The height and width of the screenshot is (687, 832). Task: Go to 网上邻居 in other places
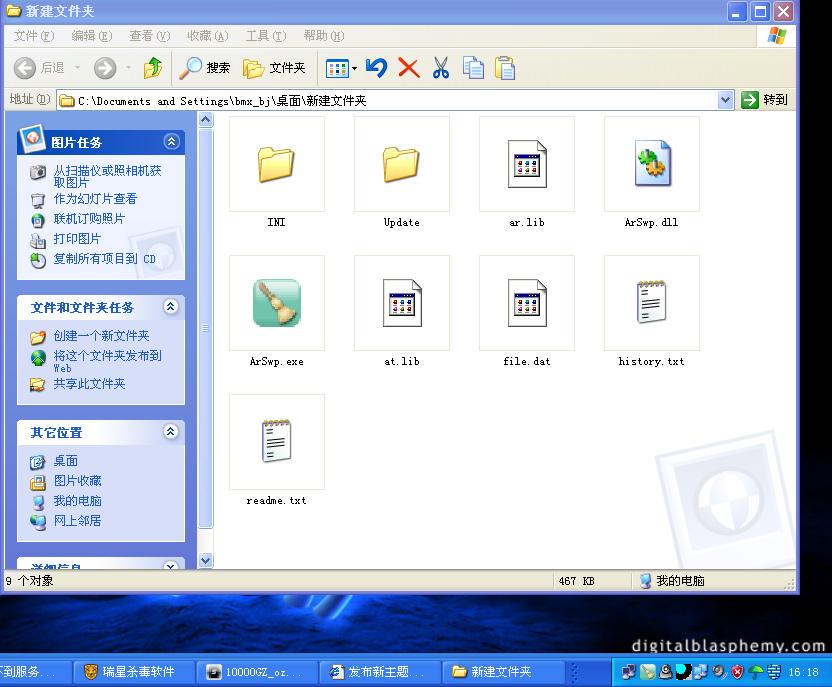tap(77, 521)
